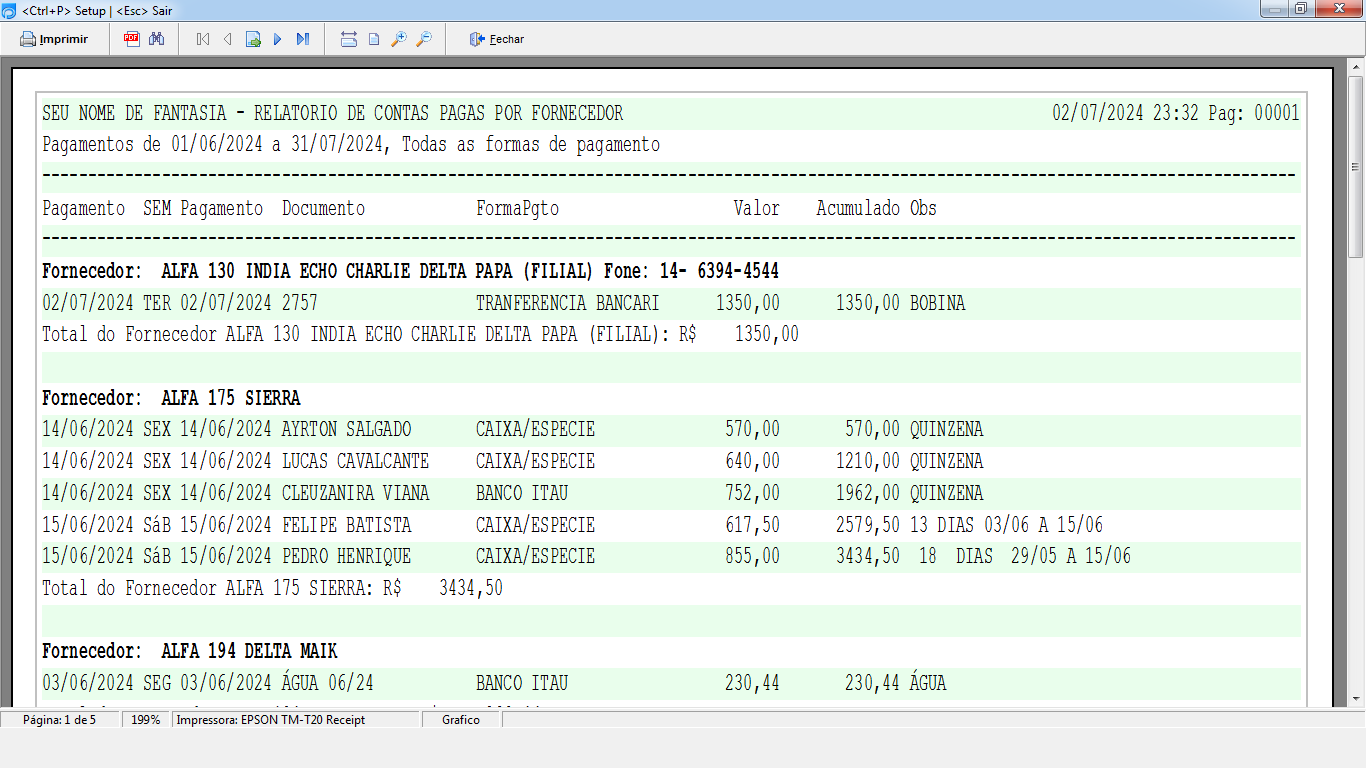Click the Página 1 de 5 indicator
The width and height of the screenshot is (1366, 768).
click(x=59, y=720)
